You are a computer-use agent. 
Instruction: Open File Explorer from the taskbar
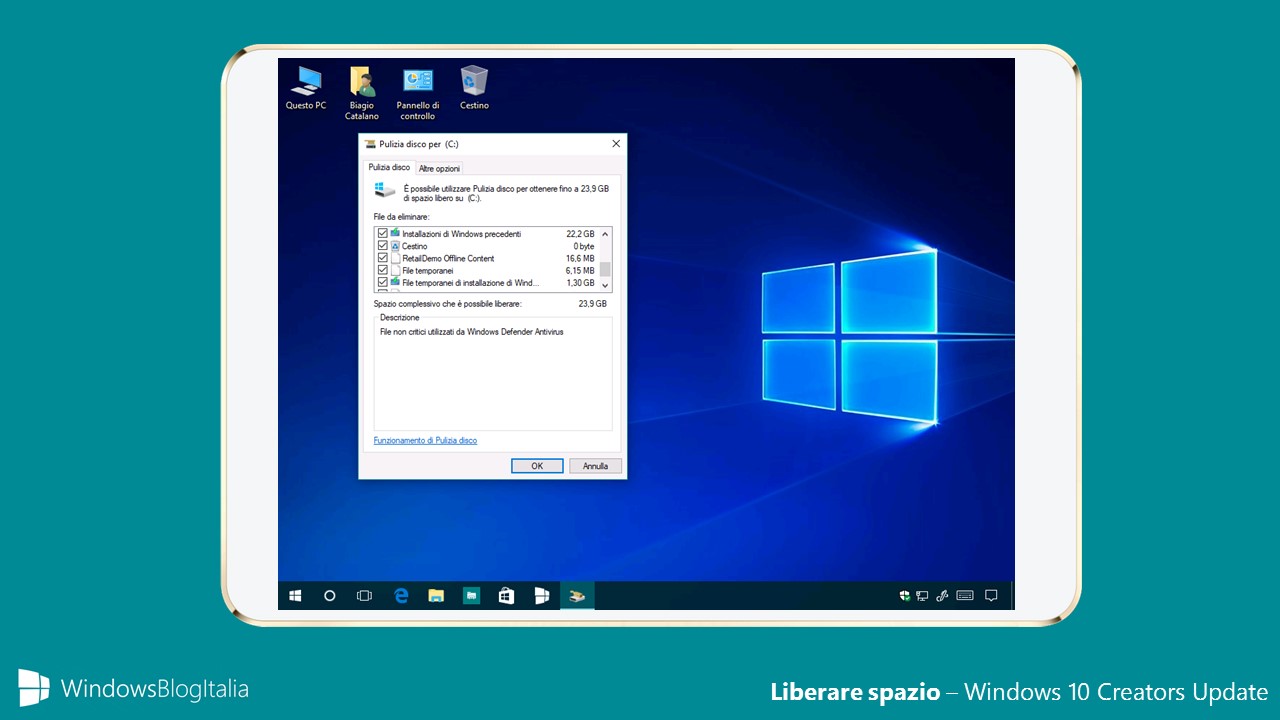click(x=436, y=596)
